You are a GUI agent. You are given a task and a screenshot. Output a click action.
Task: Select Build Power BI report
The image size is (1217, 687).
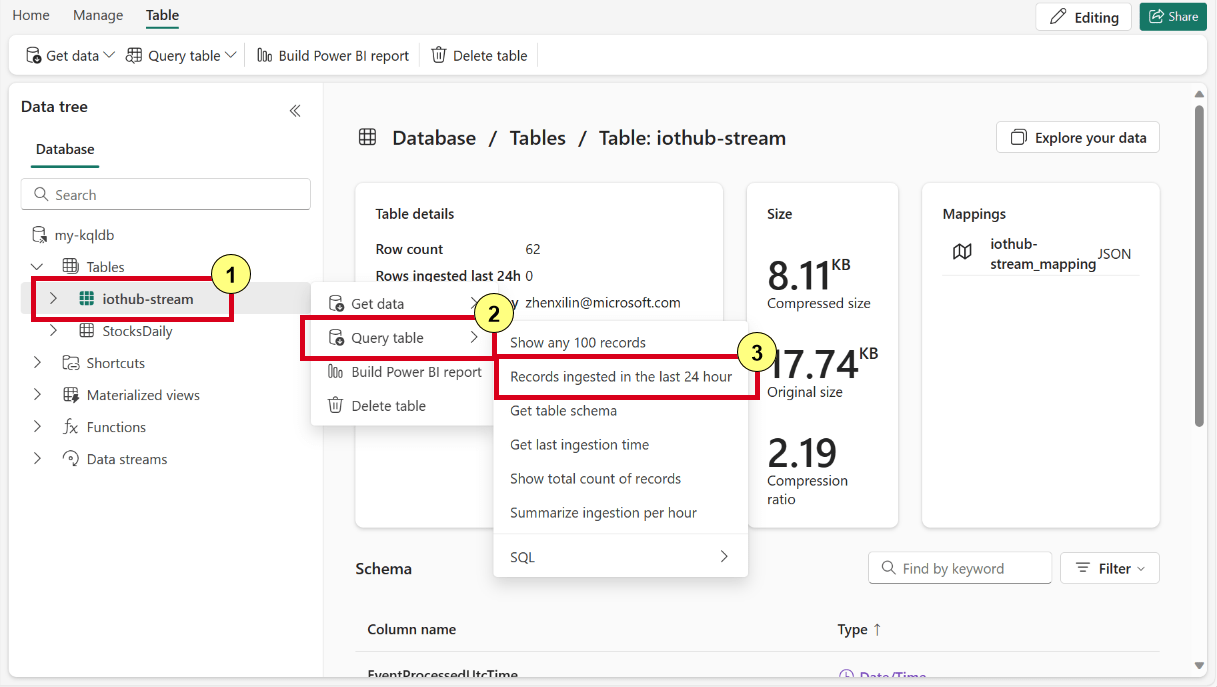pos(332,55)
